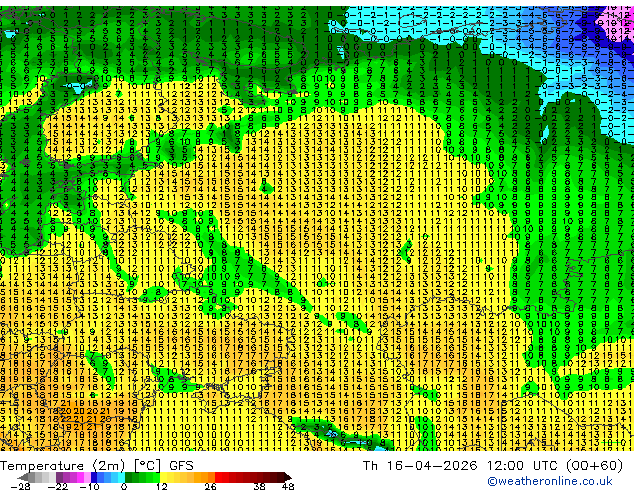
Task: Open the weatheronline.co.uk copyright link
Action: coord(549,481)
